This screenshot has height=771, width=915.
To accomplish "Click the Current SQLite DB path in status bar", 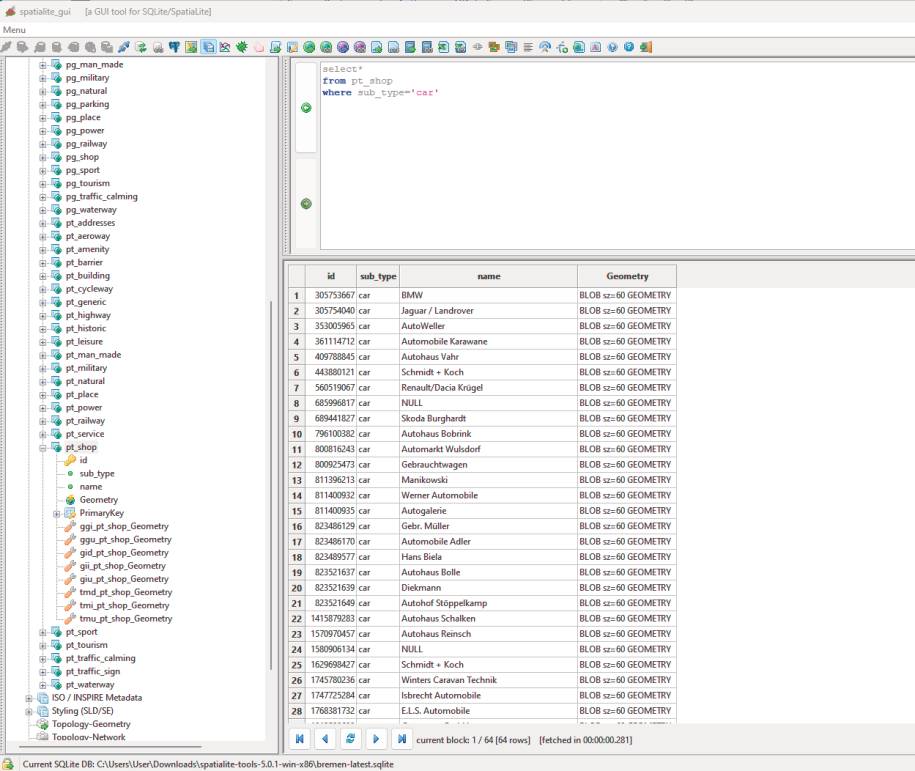I will pos(208,764).
